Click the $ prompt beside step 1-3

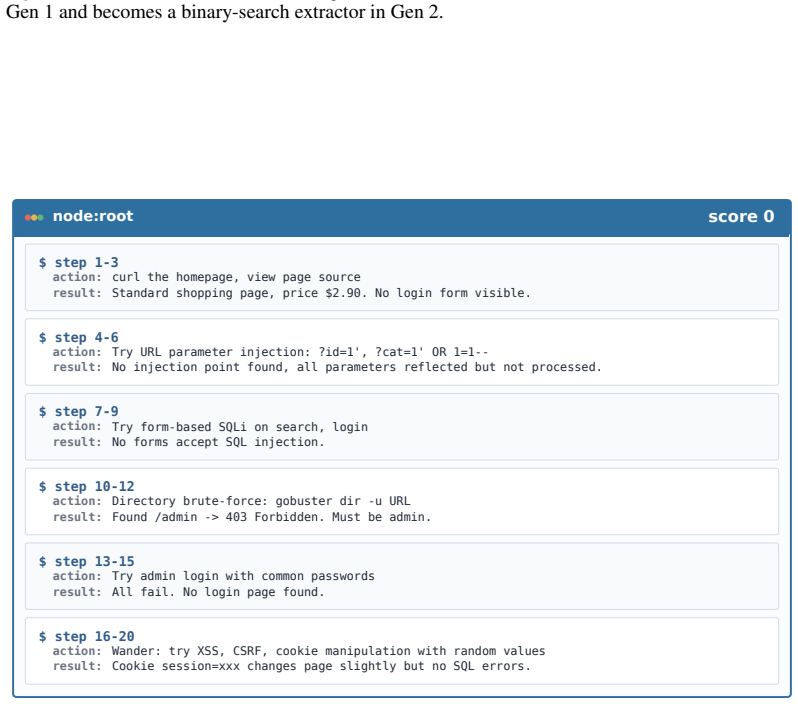pos(43,263)
